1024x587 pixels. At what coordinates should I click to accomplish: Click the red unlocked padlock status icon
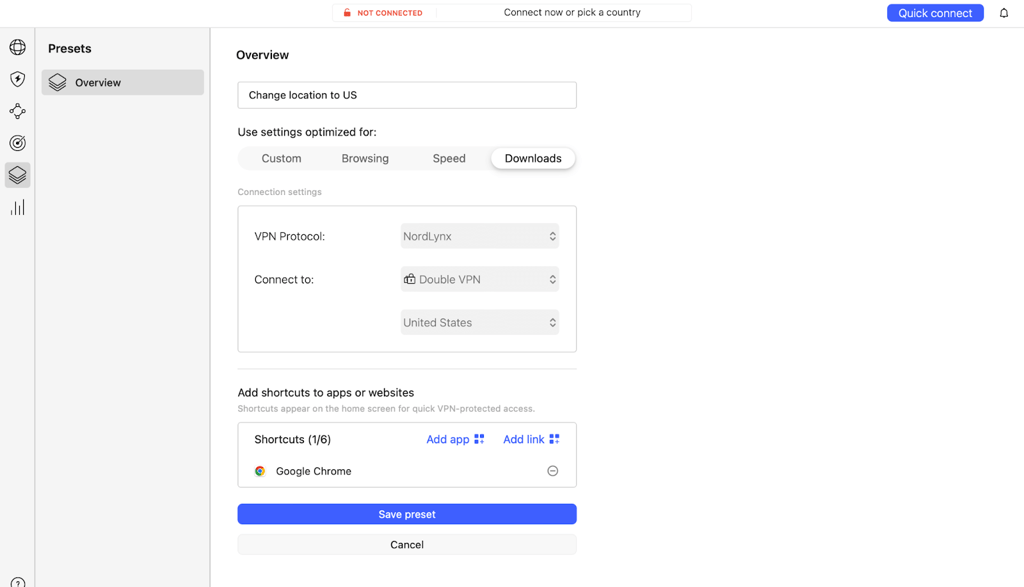347,12
